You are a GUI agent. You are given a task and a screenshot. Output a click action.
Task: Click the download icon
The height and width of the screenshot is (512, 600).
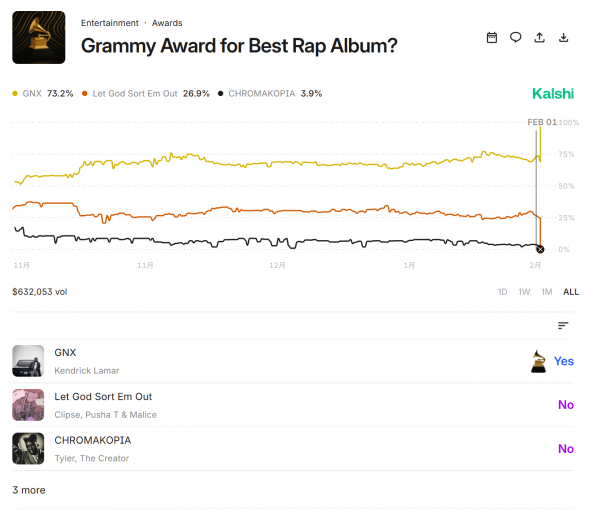(x=564, y=38)
